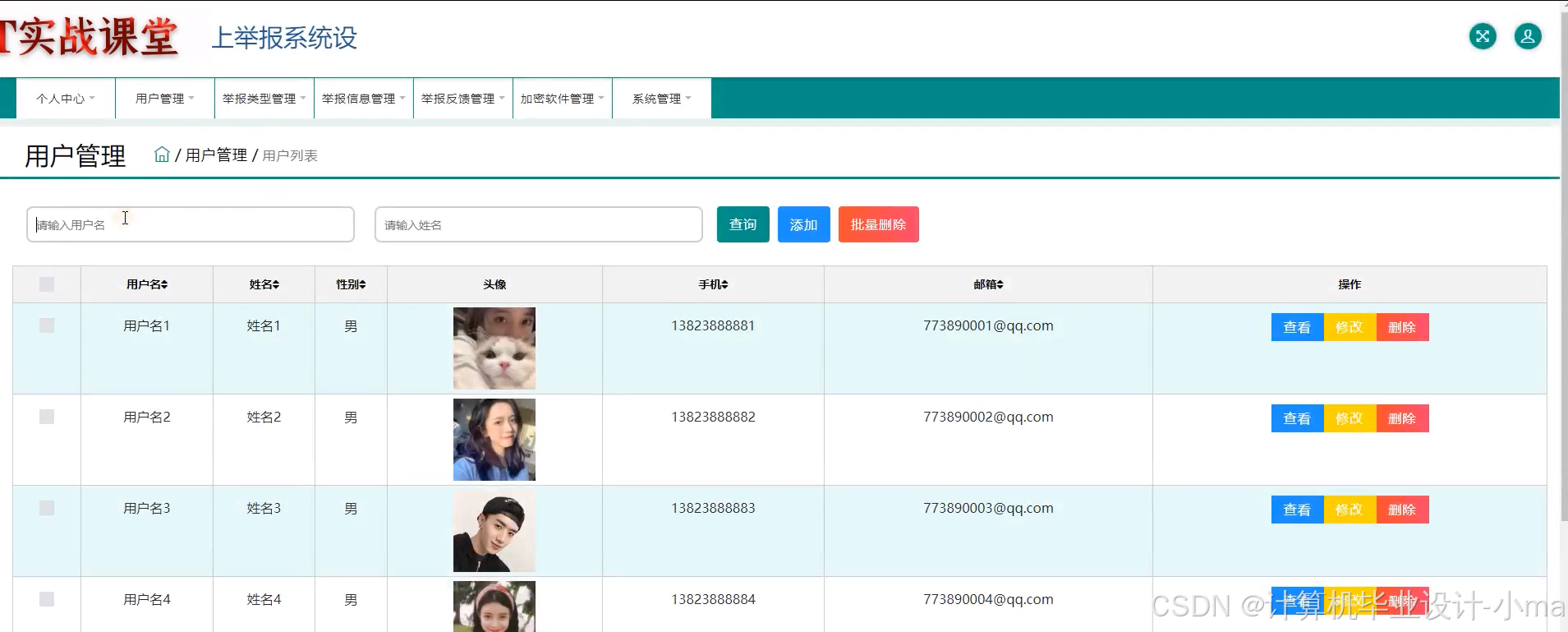Click the email 773890004@qq.com

pos(988,599)
